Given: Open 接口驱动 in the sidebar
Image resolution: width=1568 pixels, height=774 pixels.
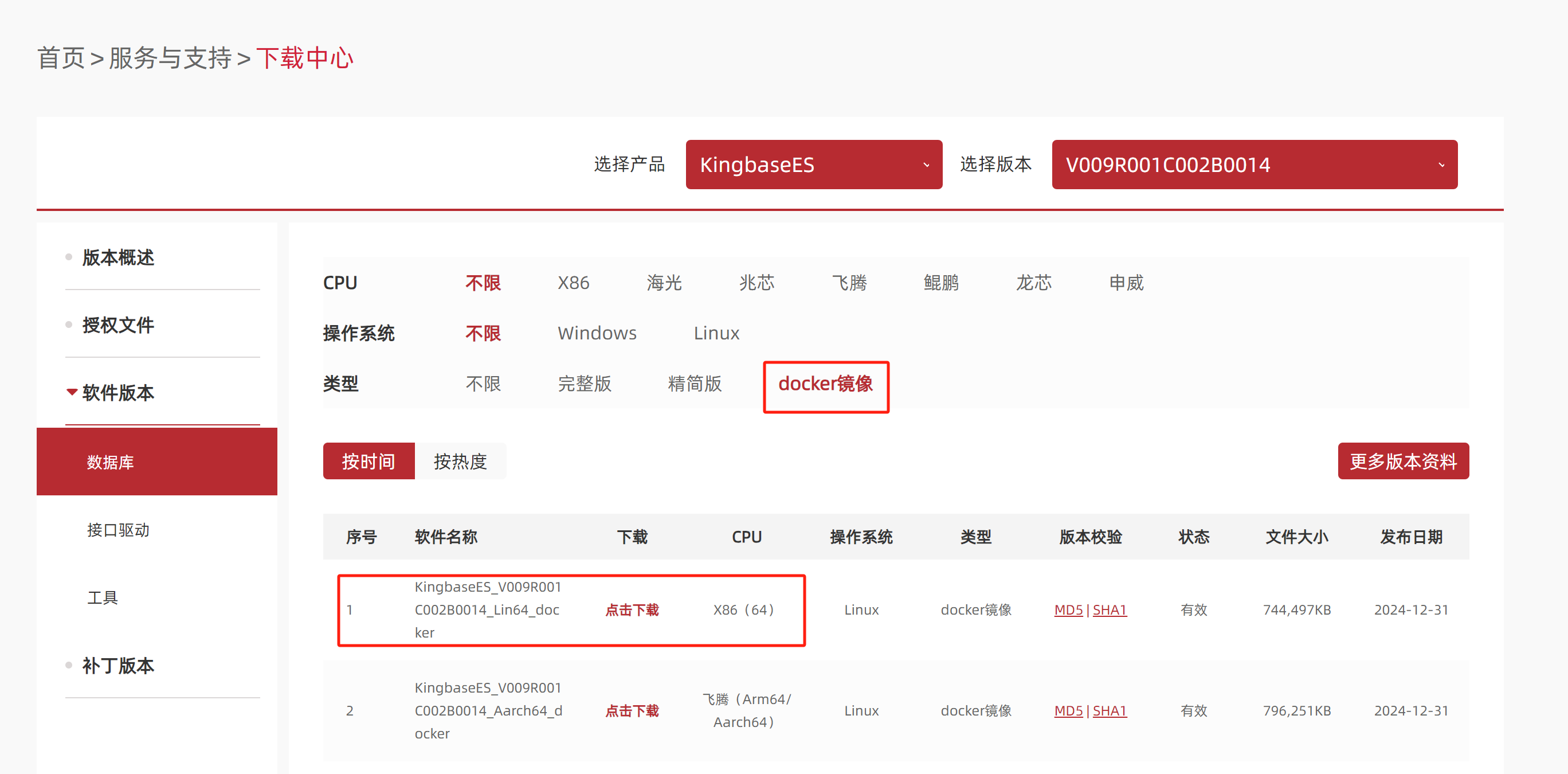Looking at the screenshot, I should point(117,530).
